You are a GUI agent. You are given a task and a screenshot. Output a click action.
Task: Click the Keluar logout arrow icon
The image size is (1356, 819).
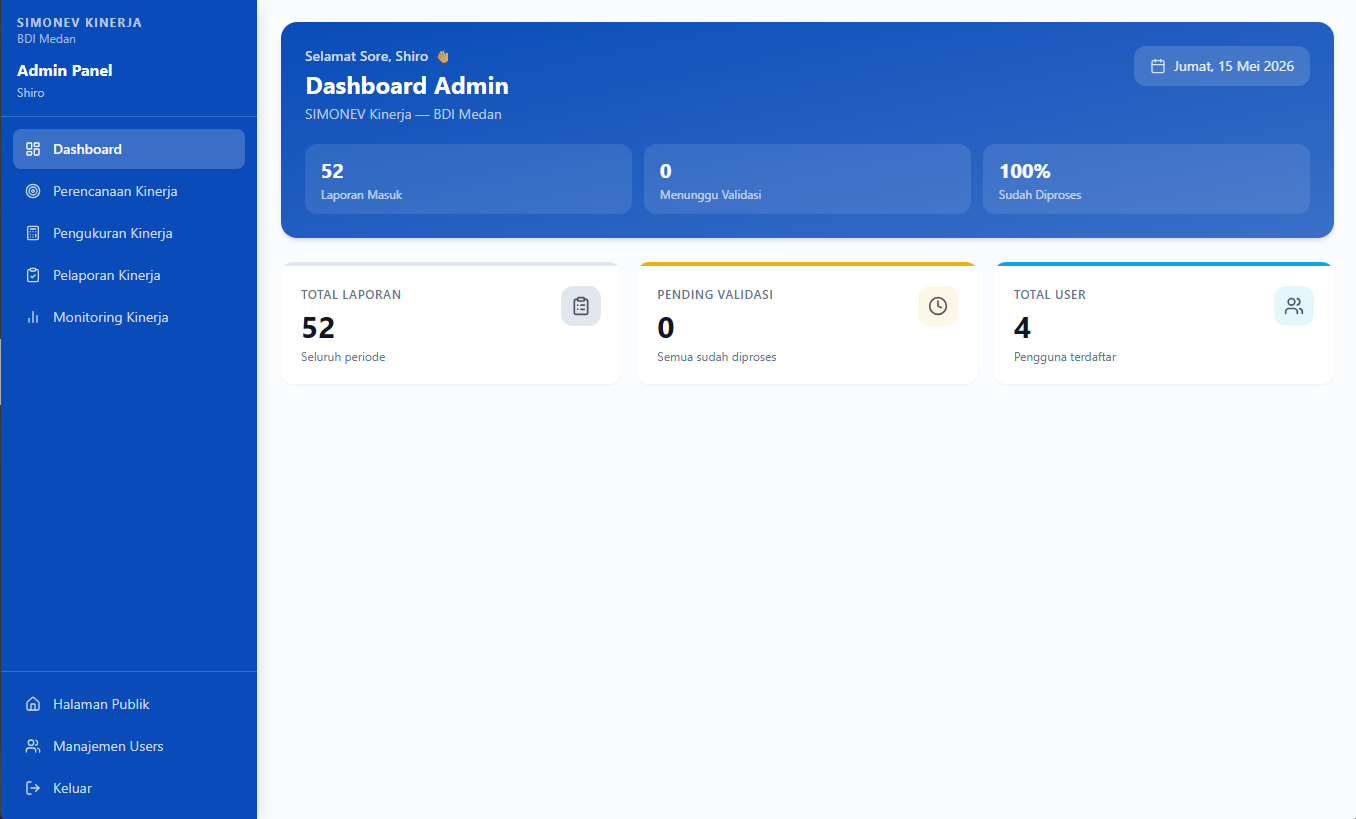(33, 788)
